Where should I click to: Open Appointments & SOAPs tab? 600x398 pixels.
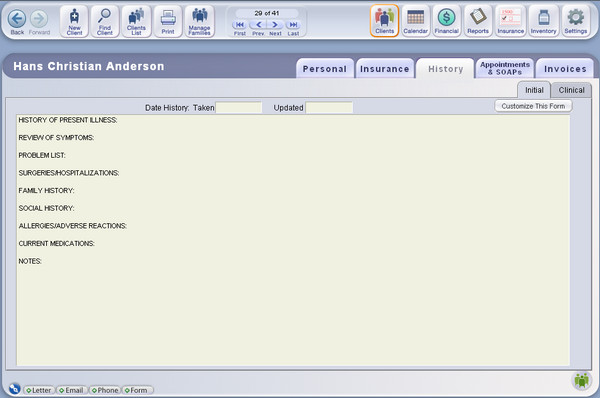[505, 68]
